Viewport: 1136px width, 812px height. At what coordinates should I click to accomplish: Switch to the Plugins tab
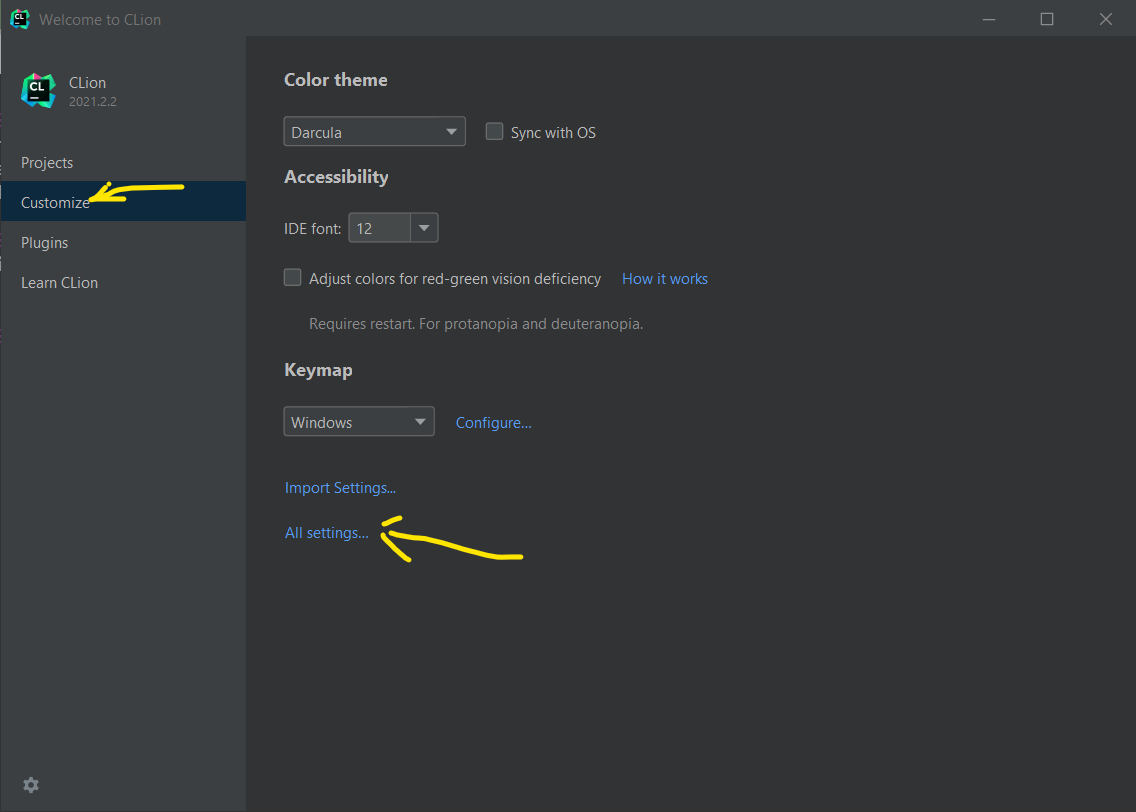[x=123, y=242]
